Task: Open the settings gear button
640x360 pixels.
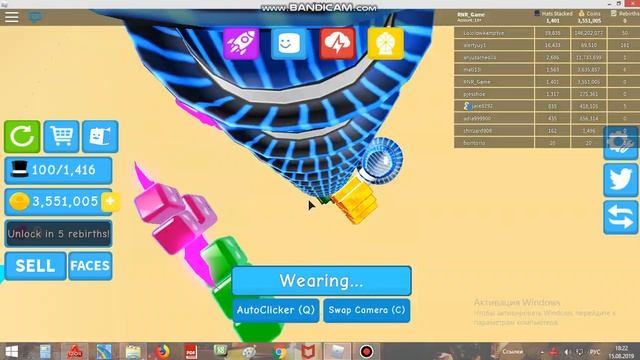Action: 620,143
